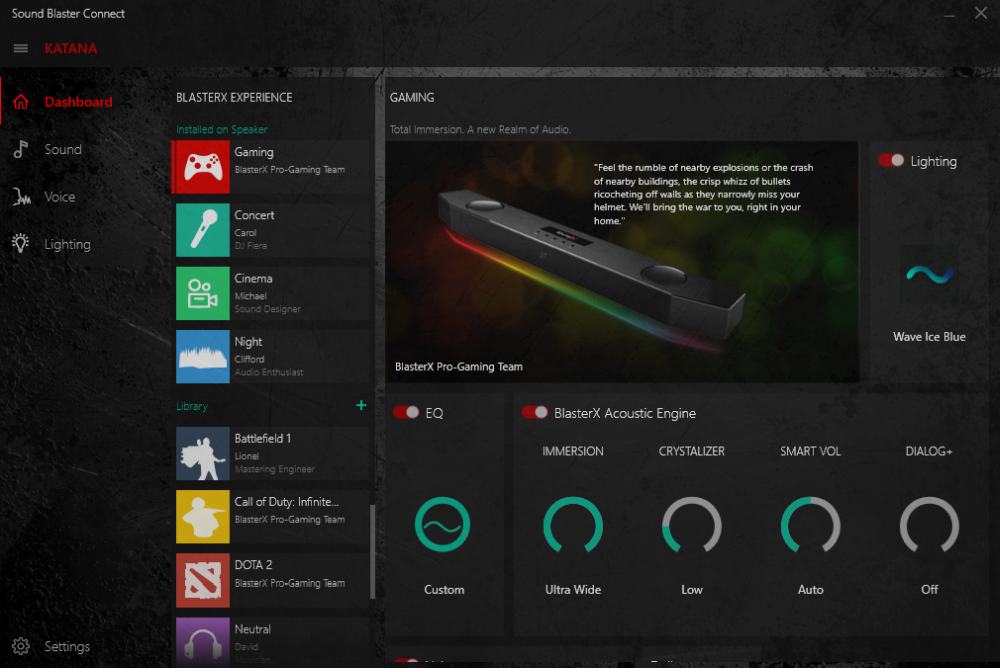Viewport: 1000px width, 668px height.
Task: Open the Custom EQ preset circle
Action: point(442,525)
